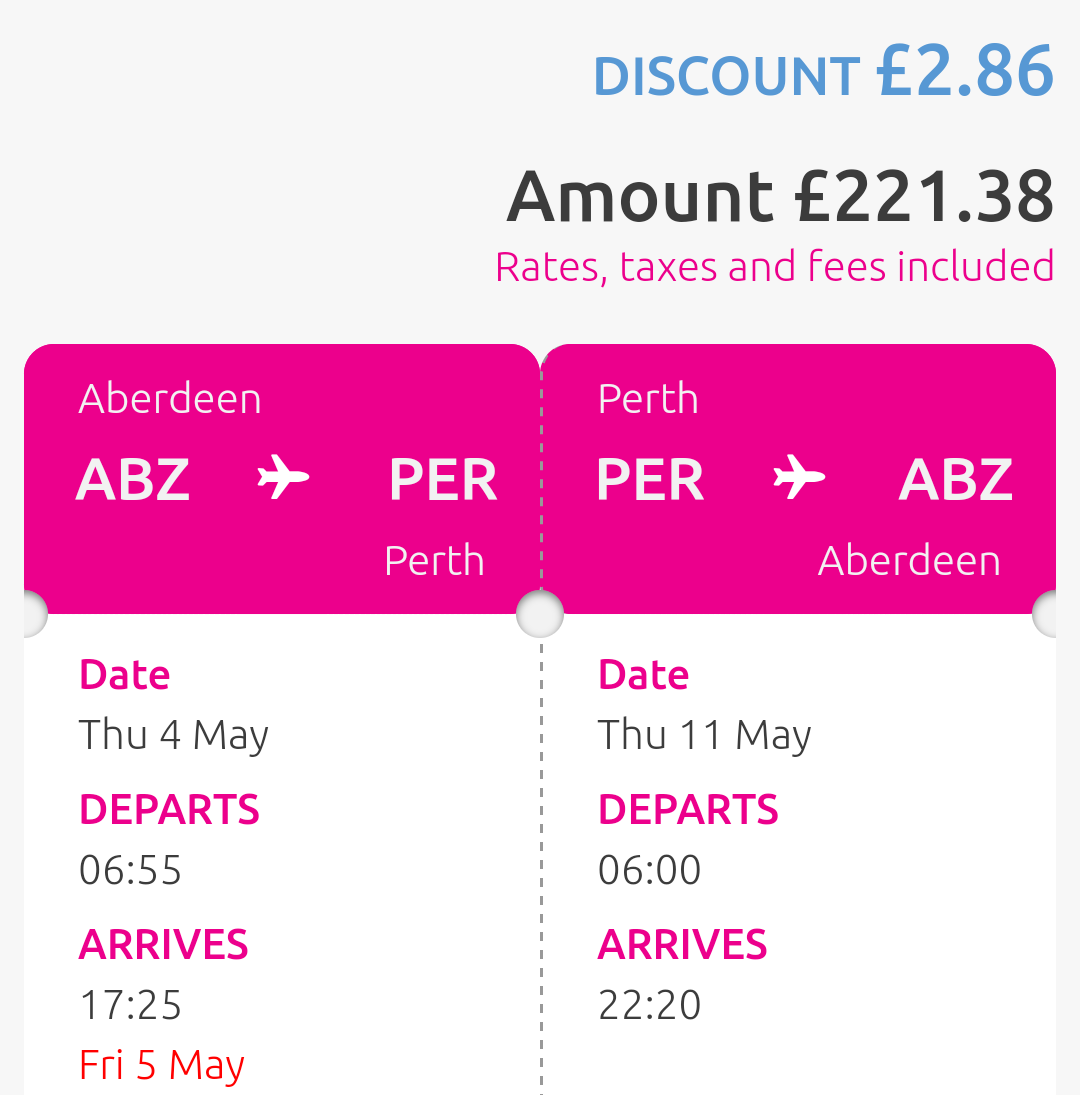Tap 'Rates, taxes and fees included' text
Screen dimensions: 1080x1095
point(775,267)
